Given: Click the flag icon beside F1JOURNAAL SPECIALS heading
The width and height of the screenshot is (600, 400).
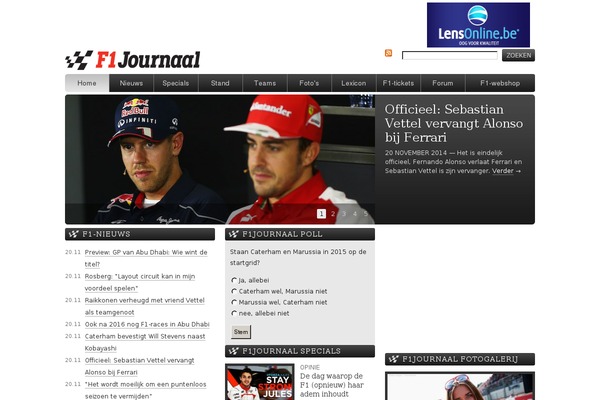Looking at the screenshot, I should [x=233, y=351].
